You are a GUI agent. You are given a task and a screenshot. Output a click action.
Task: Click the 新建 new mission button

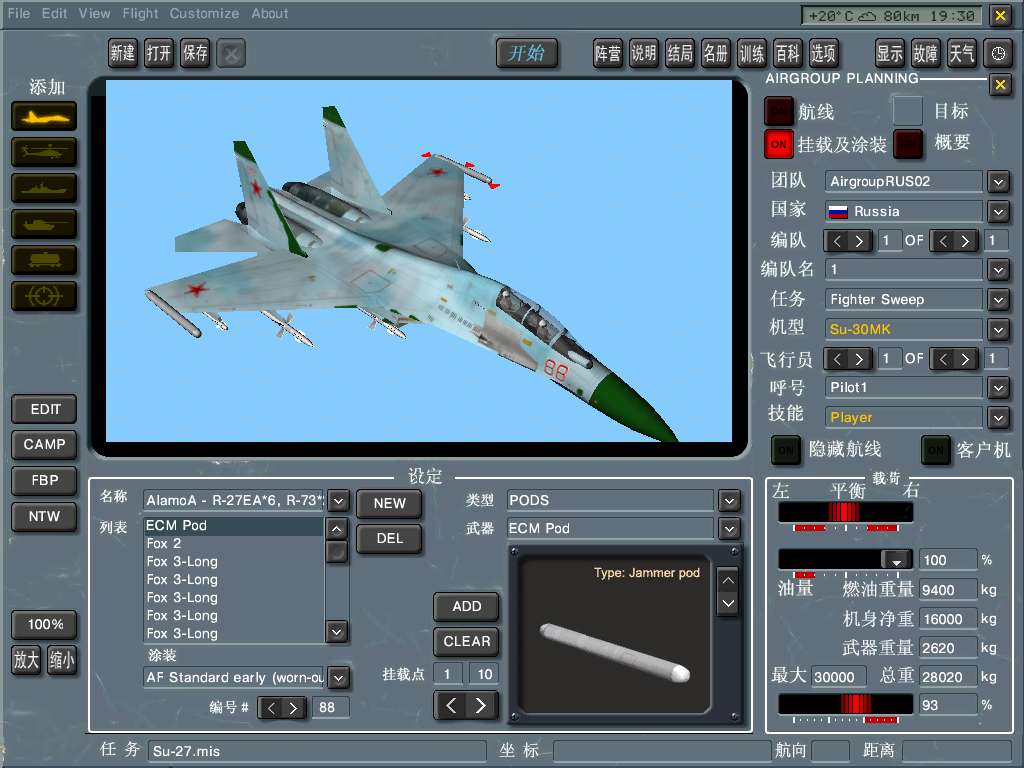pos(122,53)
